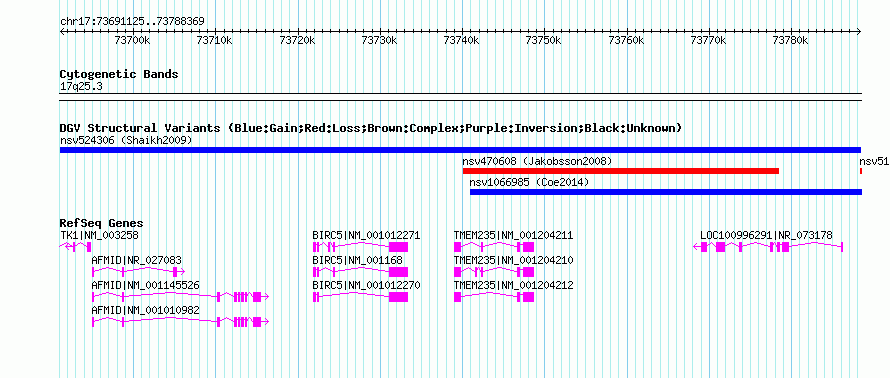Viewport: 890px width, 378px height.
Task: Select the AFMID NM_001010982 transcript glyph
Action: (179, 321)
